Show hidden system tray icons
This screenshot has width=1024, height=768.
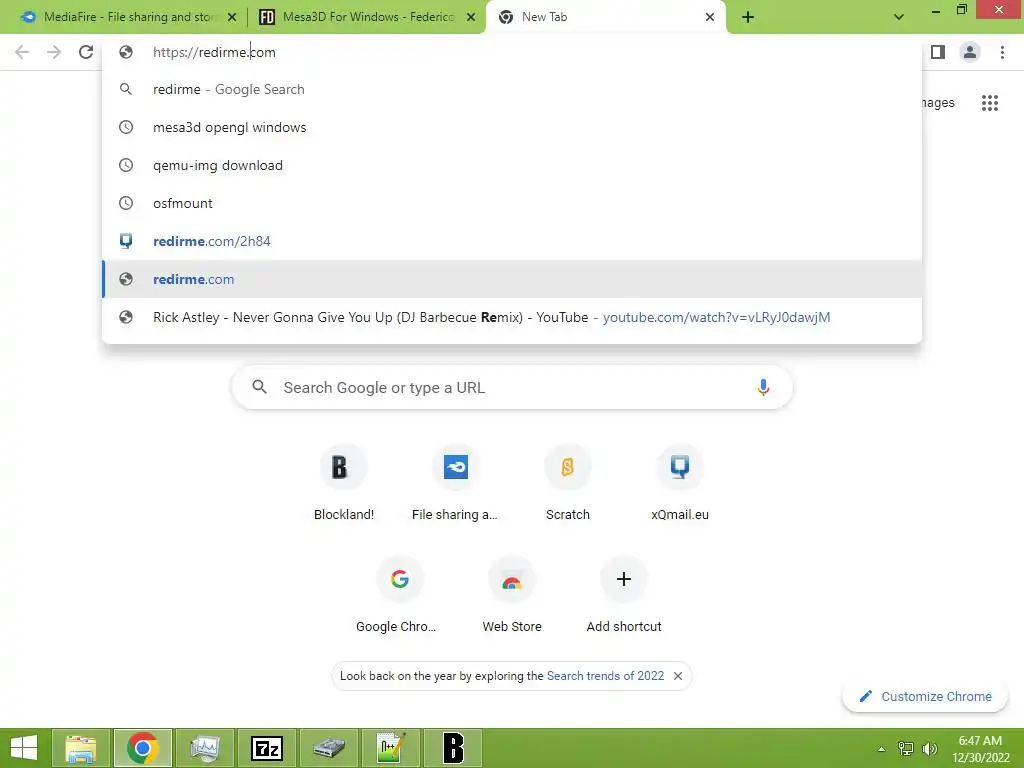(x=881, y=749)
